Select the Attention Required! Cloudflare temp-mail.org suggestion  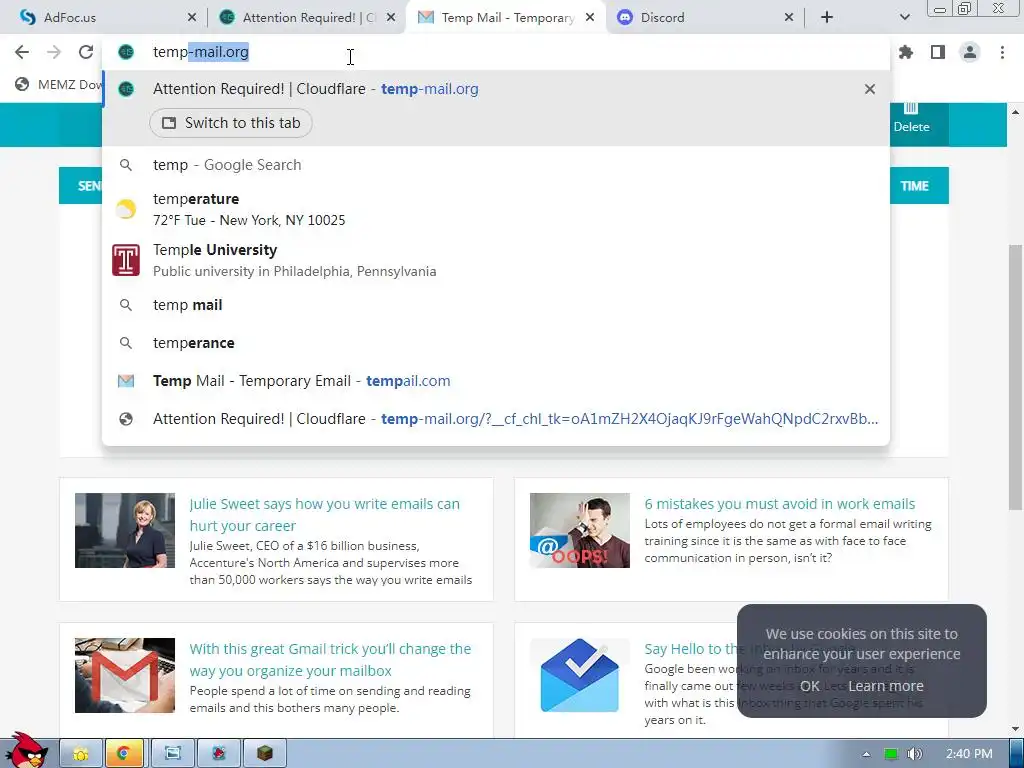pos(496,89)
